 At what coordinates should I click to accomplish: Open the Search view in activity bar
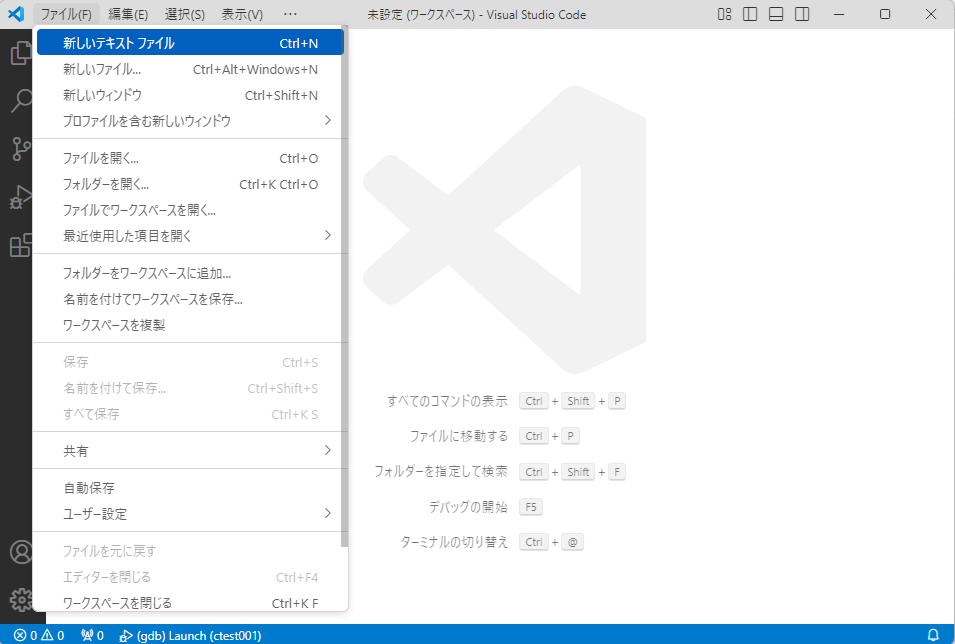point(21,101)
